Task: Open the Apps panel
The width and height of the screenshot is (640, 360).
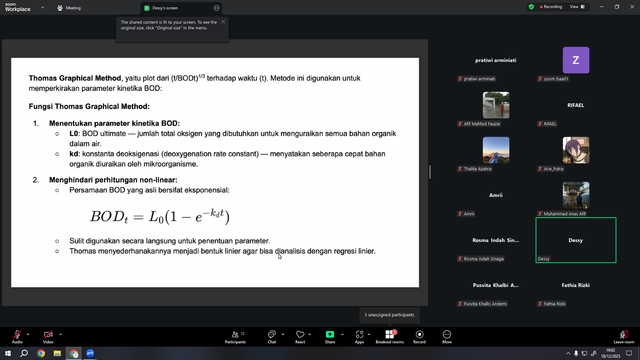Action: click(x=359, y=337)
